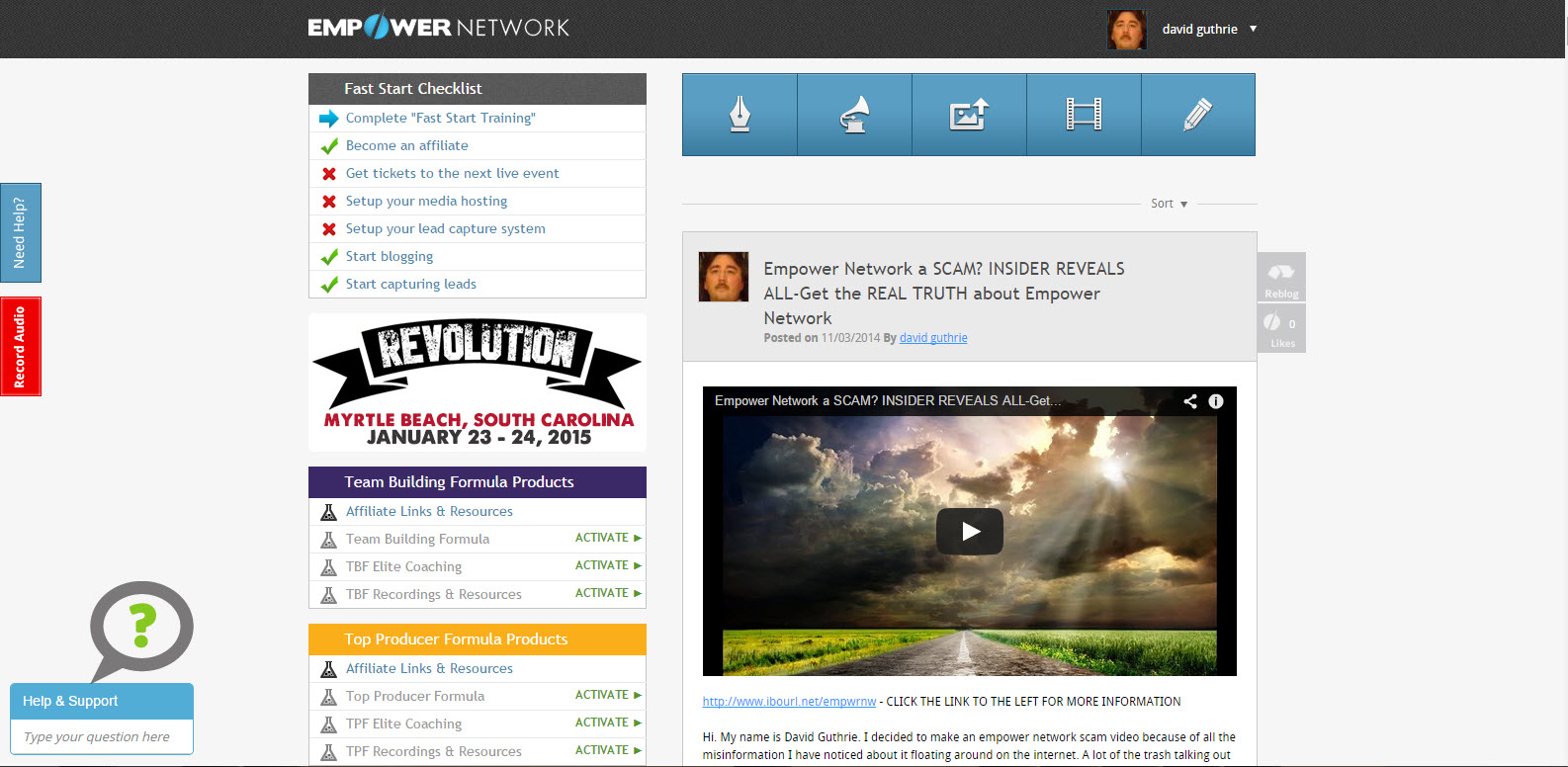The width and height of the screenshot is (1568, 767).
Task: Activate Team Building Formula
Action: [x=608, y=538]
